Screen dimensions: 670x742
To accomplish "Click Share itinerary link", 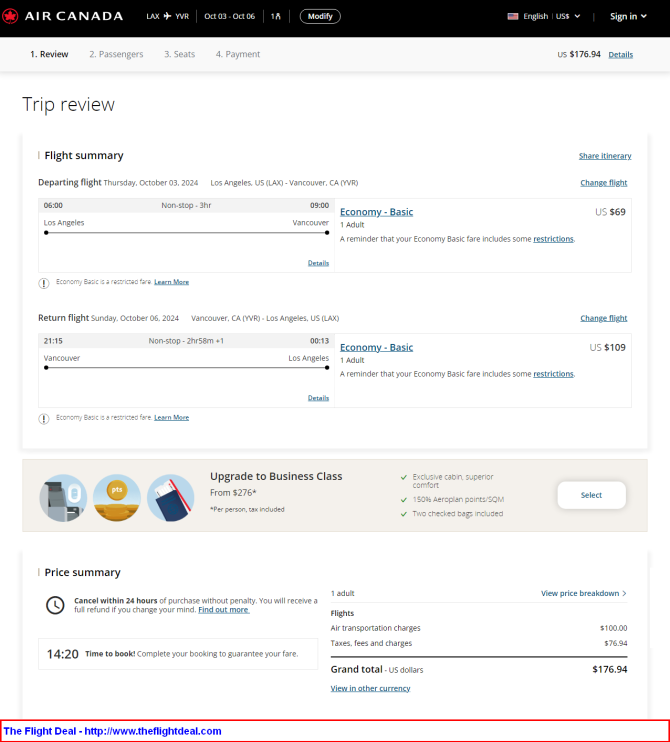I will [x=605, y=156].
